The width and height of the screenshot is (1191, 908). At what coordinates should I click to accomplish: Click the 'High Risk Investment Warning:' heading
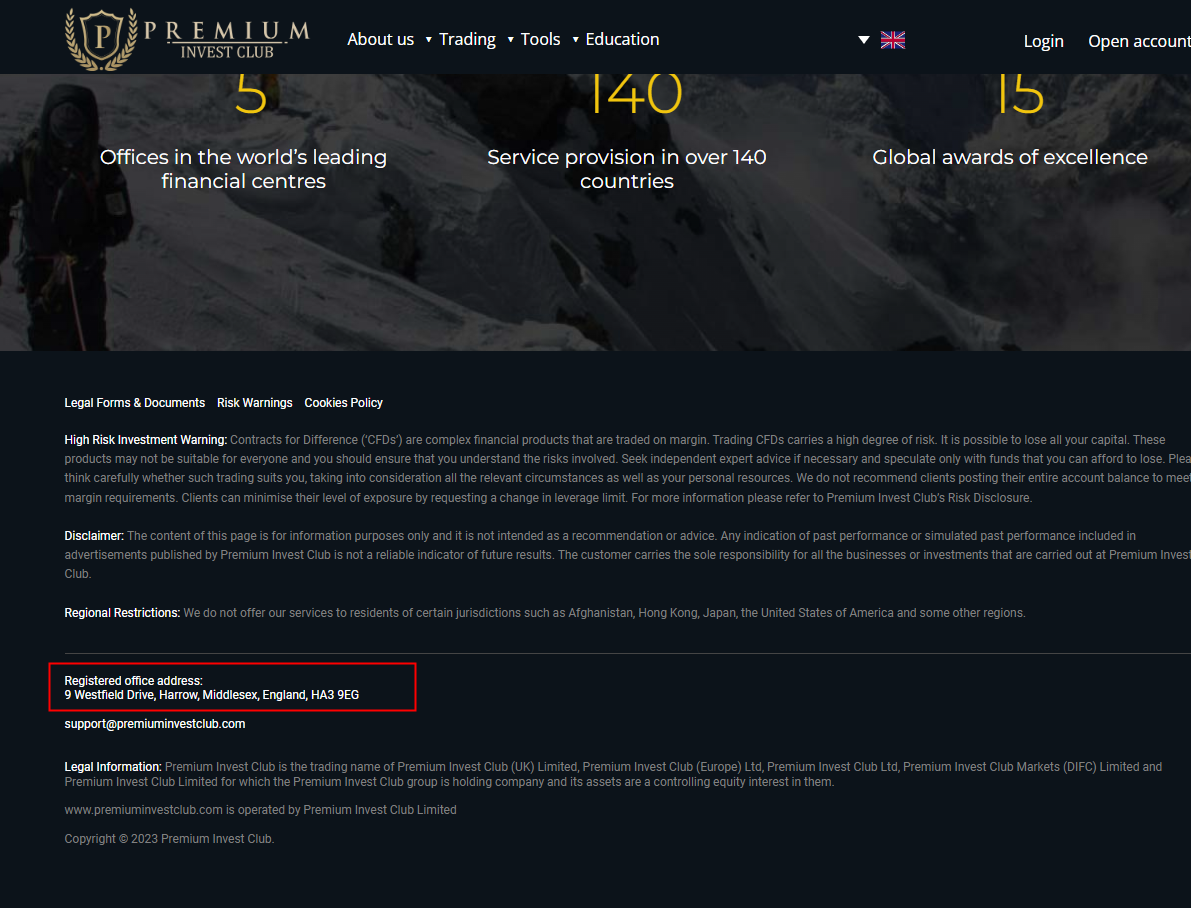click(x=146, y=440)
